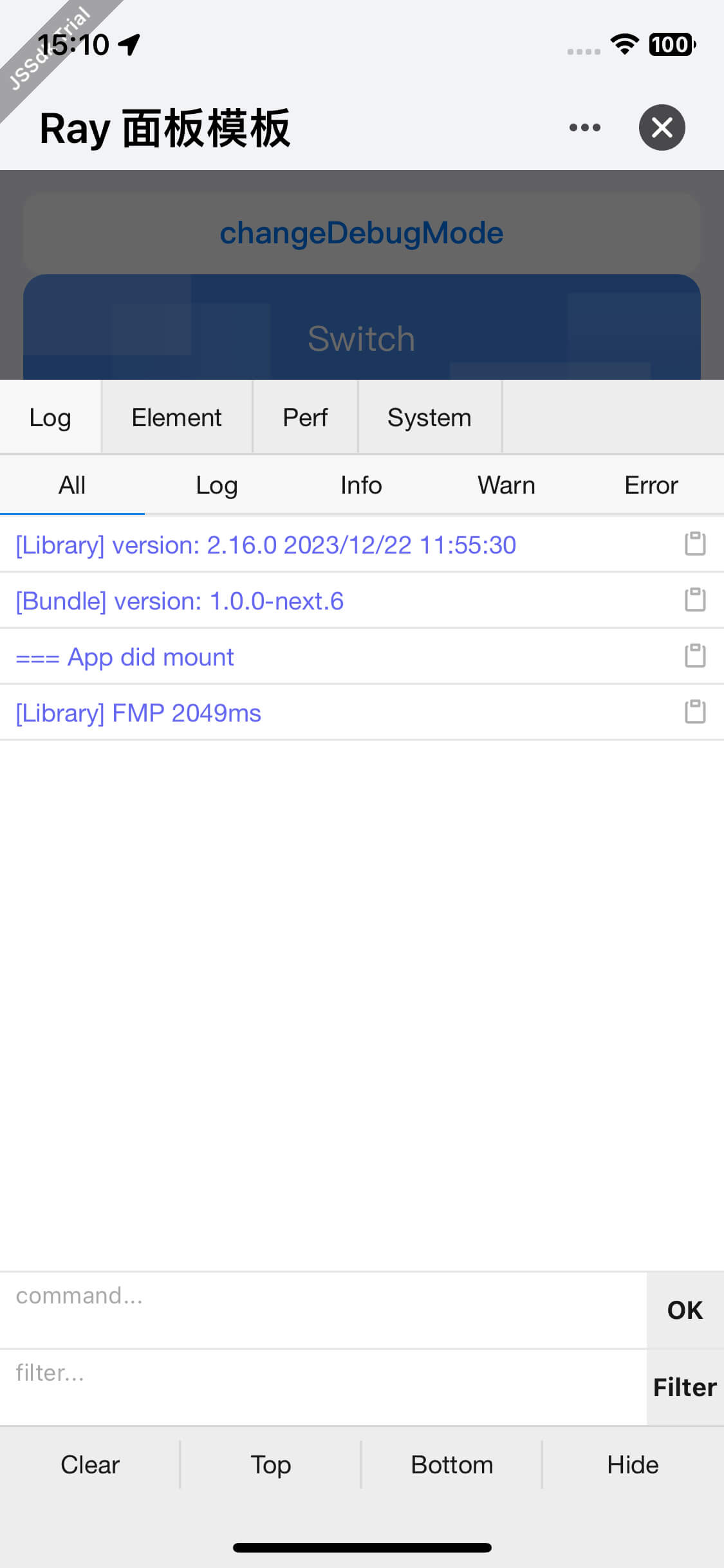The image size is (724, 1568).
Task: Copy the 'App did mount' log
Action: 694,656
